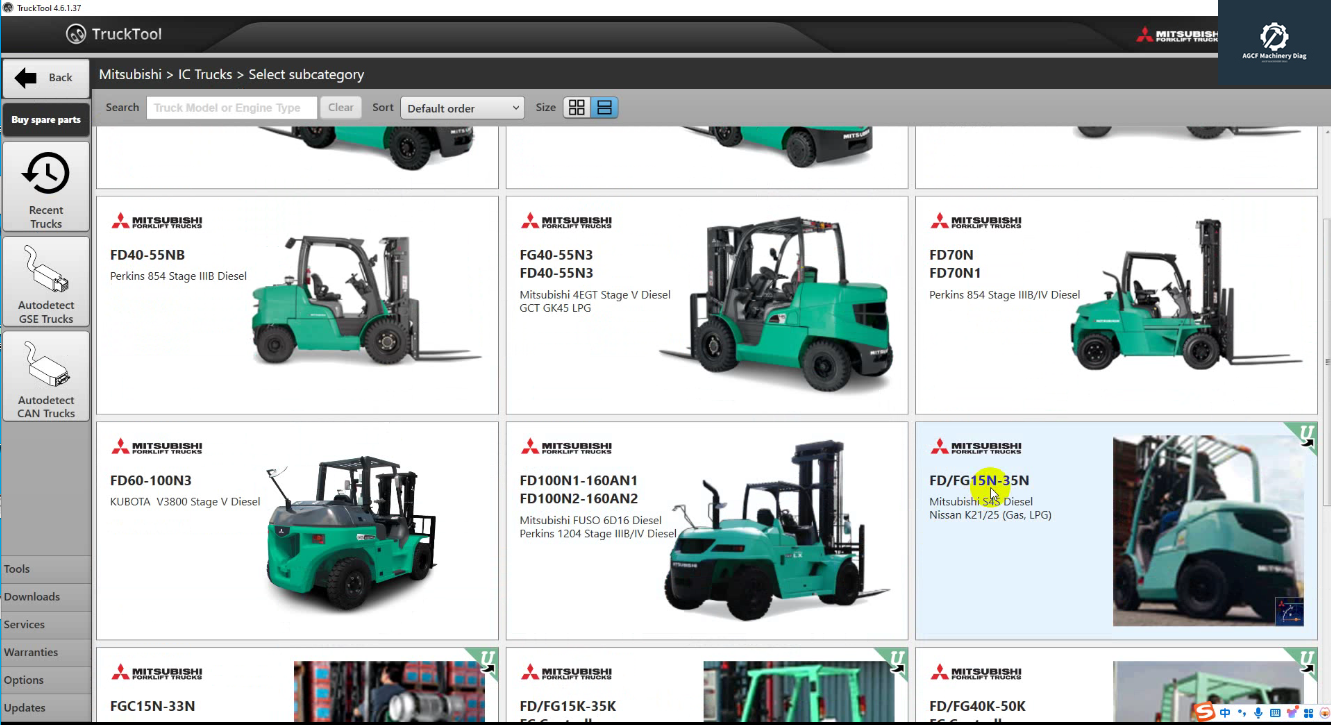Open Recent Trucks from the sidebar
The width and height of the screenshot is (1331, 725).
45,187
